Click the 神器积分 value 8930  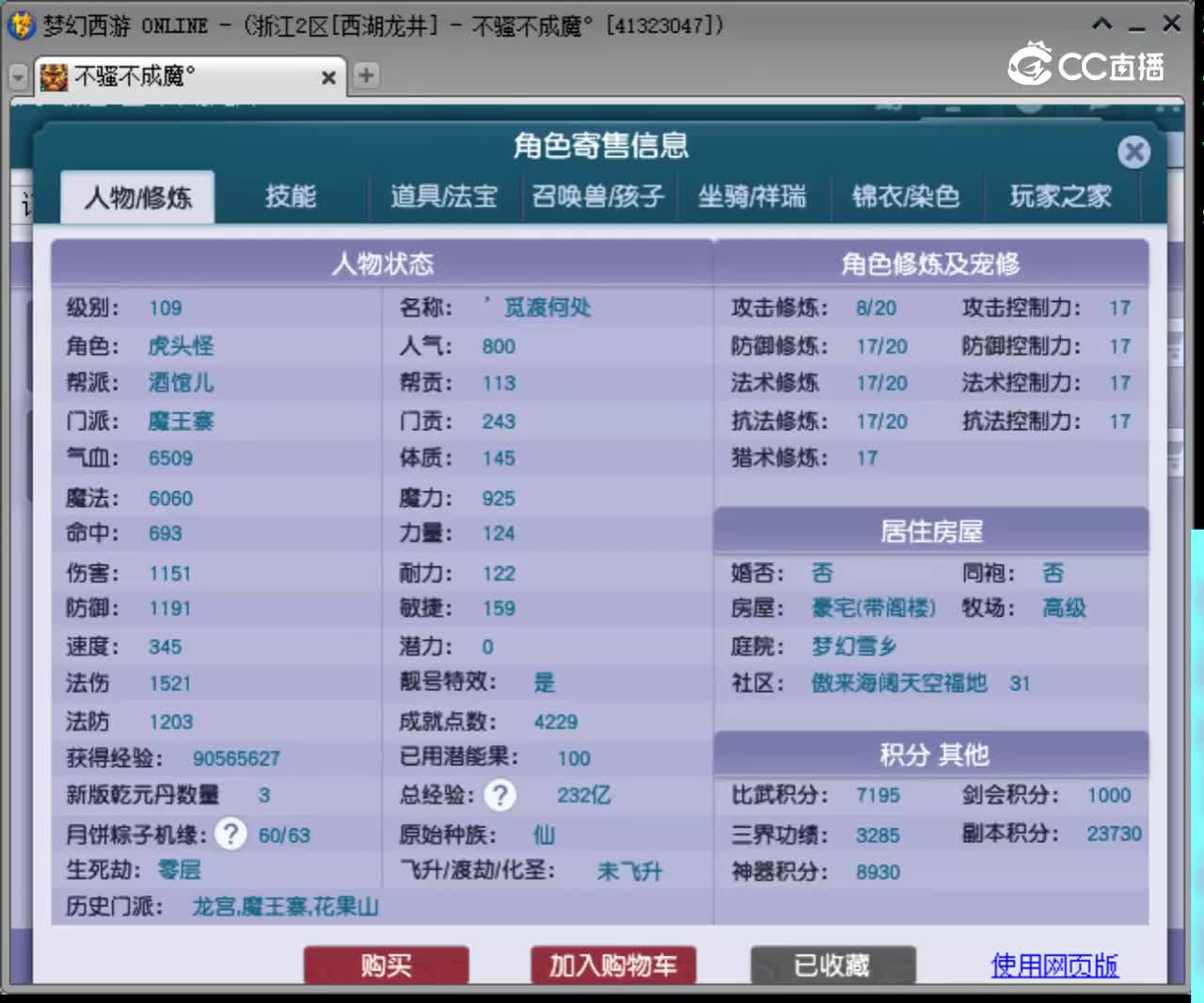[x=878, y=872]
